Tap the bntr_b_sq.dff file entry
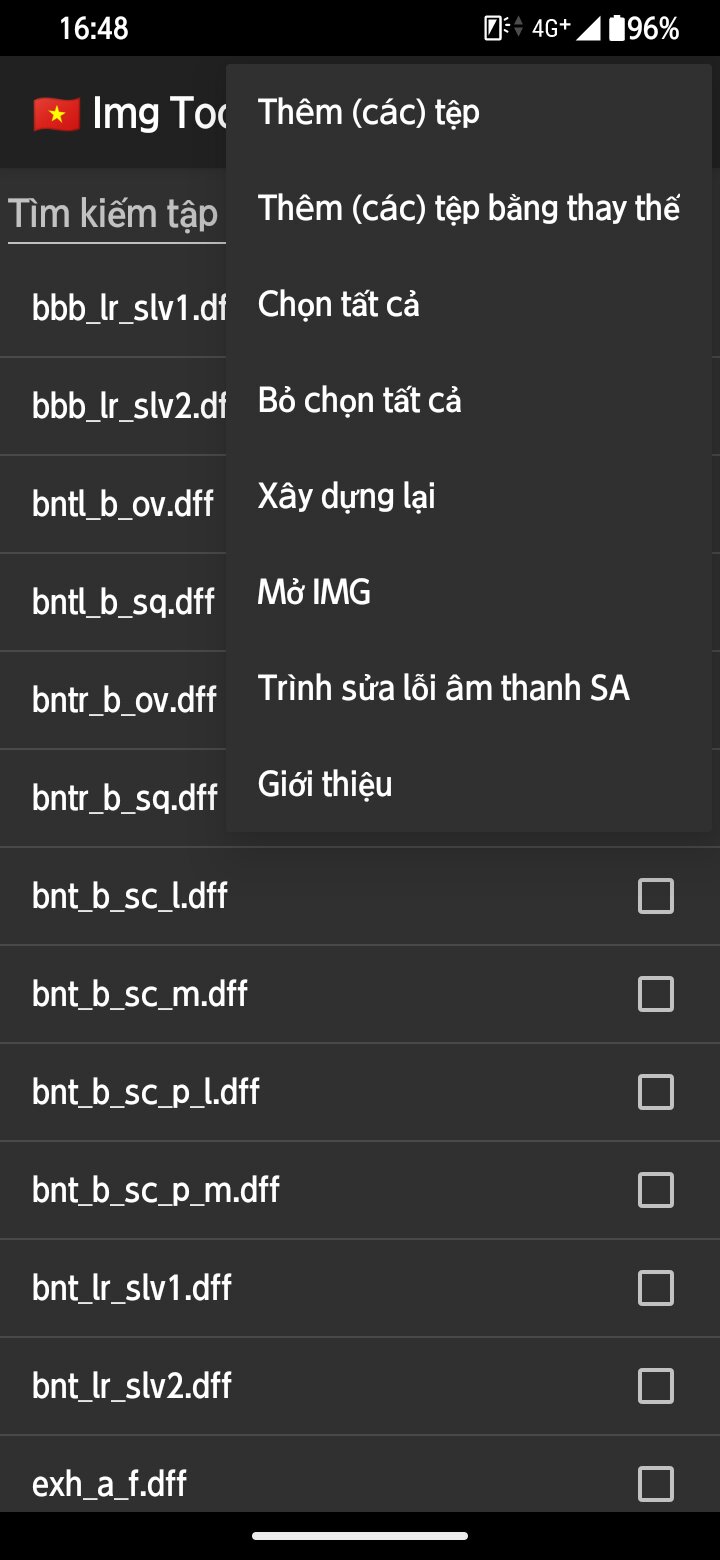Image resolution: width=720 pixels, height=1560 pixels. point(124,798)
